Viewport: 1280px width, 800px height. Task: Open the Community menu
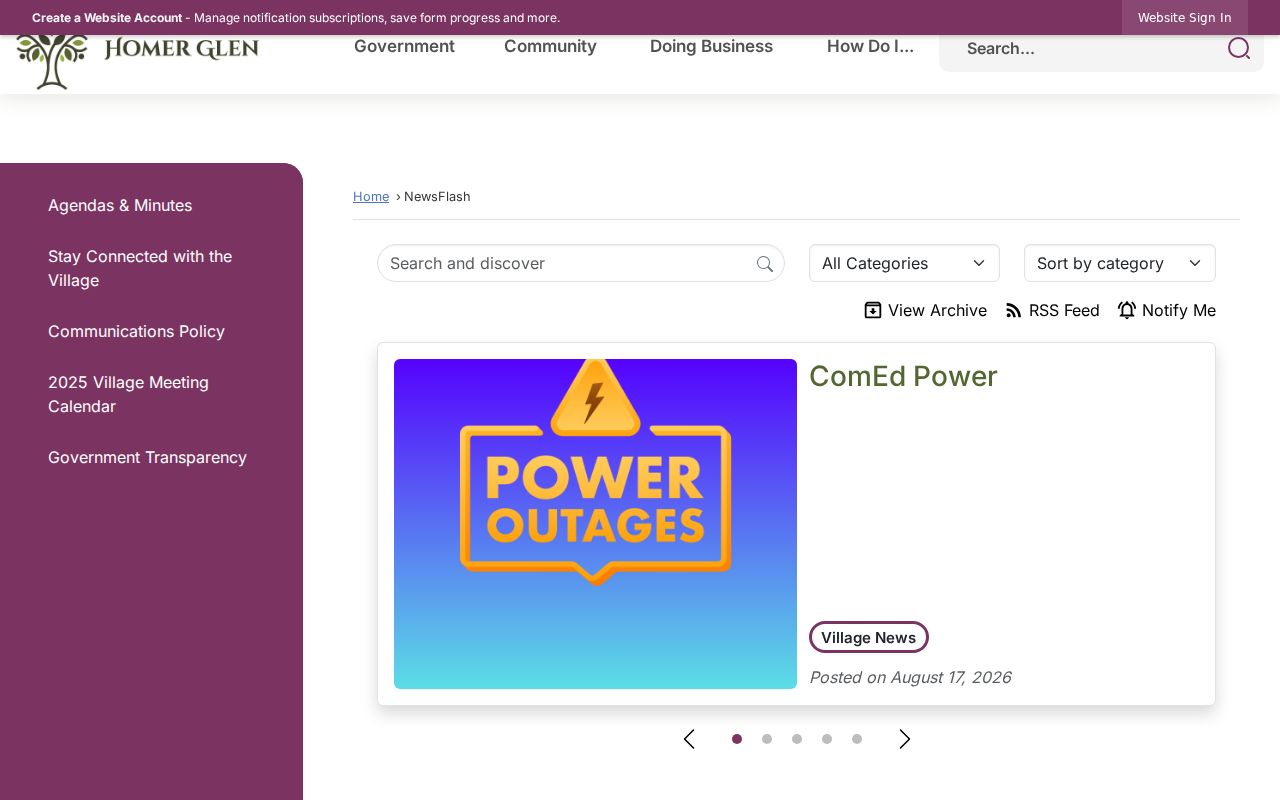pos(550,46)
